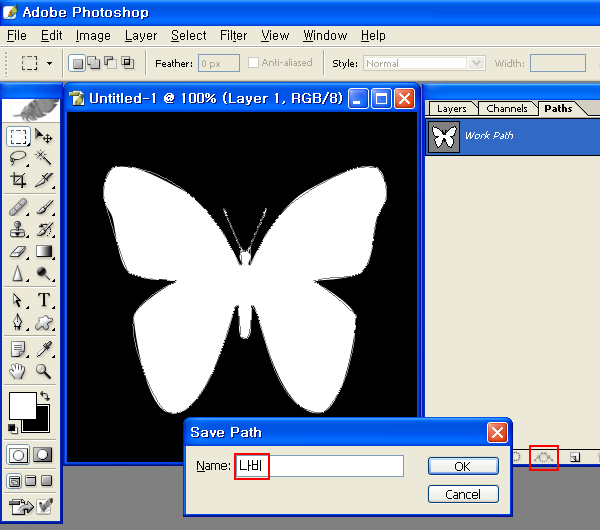Reset to default colors icon
Screen dimensions: 600x530
click(13, 429)
